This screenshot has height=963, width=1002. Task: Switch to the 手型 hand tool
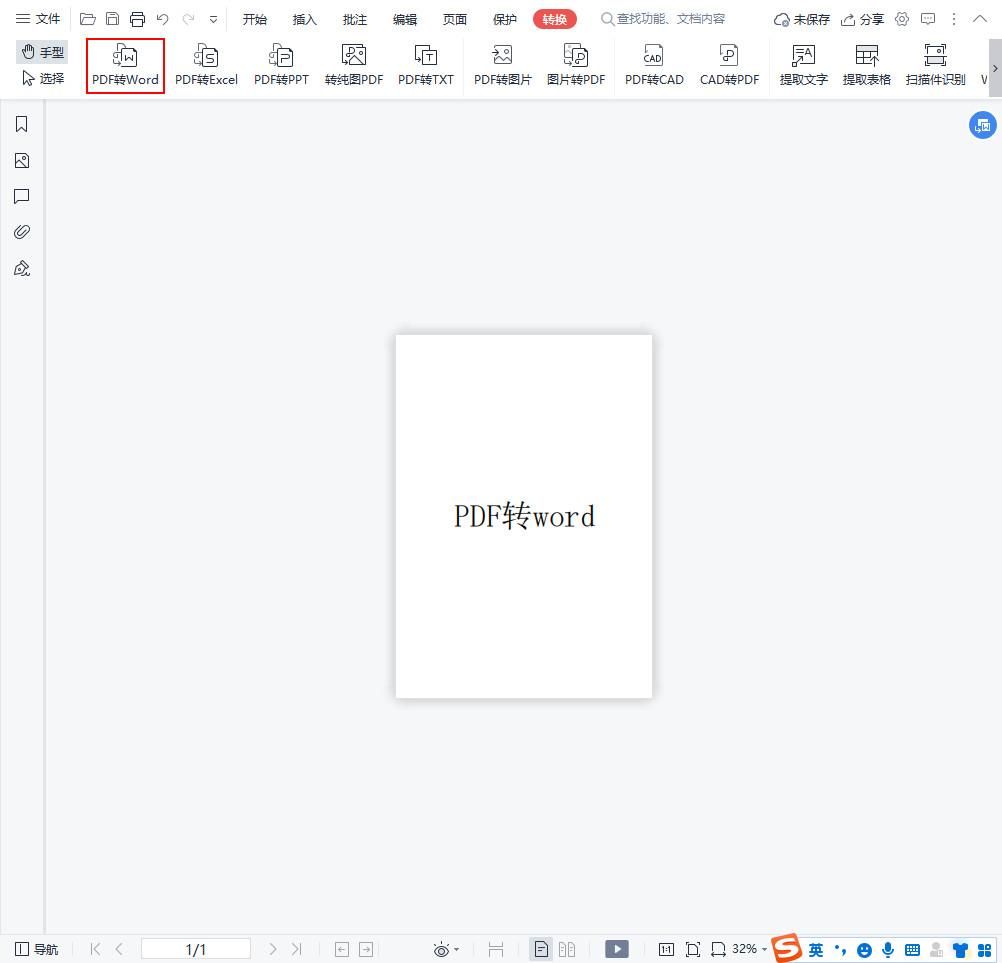click(40, 52)
